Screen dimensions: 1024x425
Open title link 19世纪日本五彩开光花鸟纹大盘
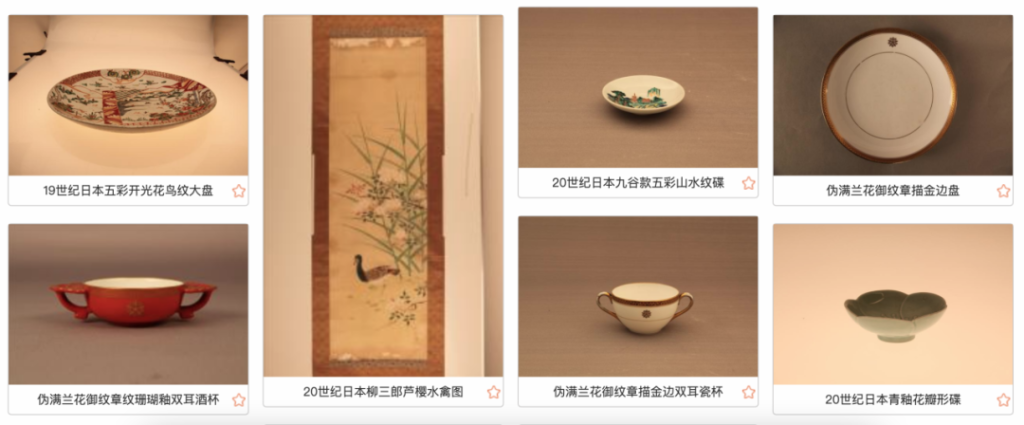pos(128,191)
